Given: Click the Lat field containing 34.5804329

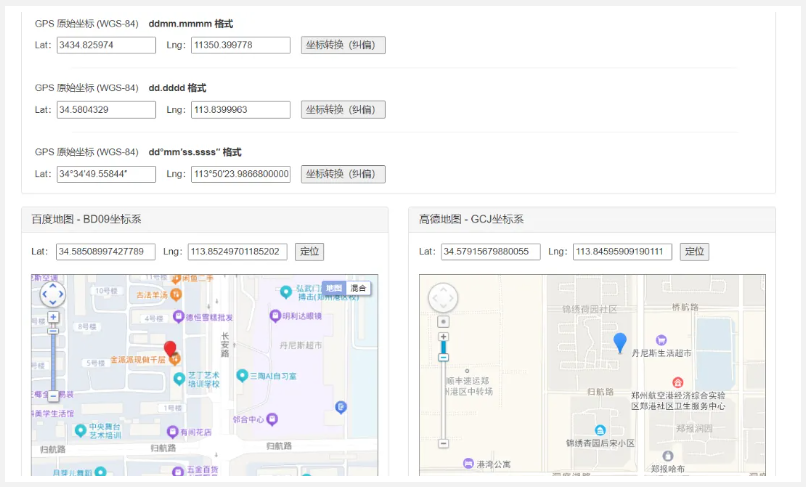Looking at the screenshot, I should [x=106, y=110].
